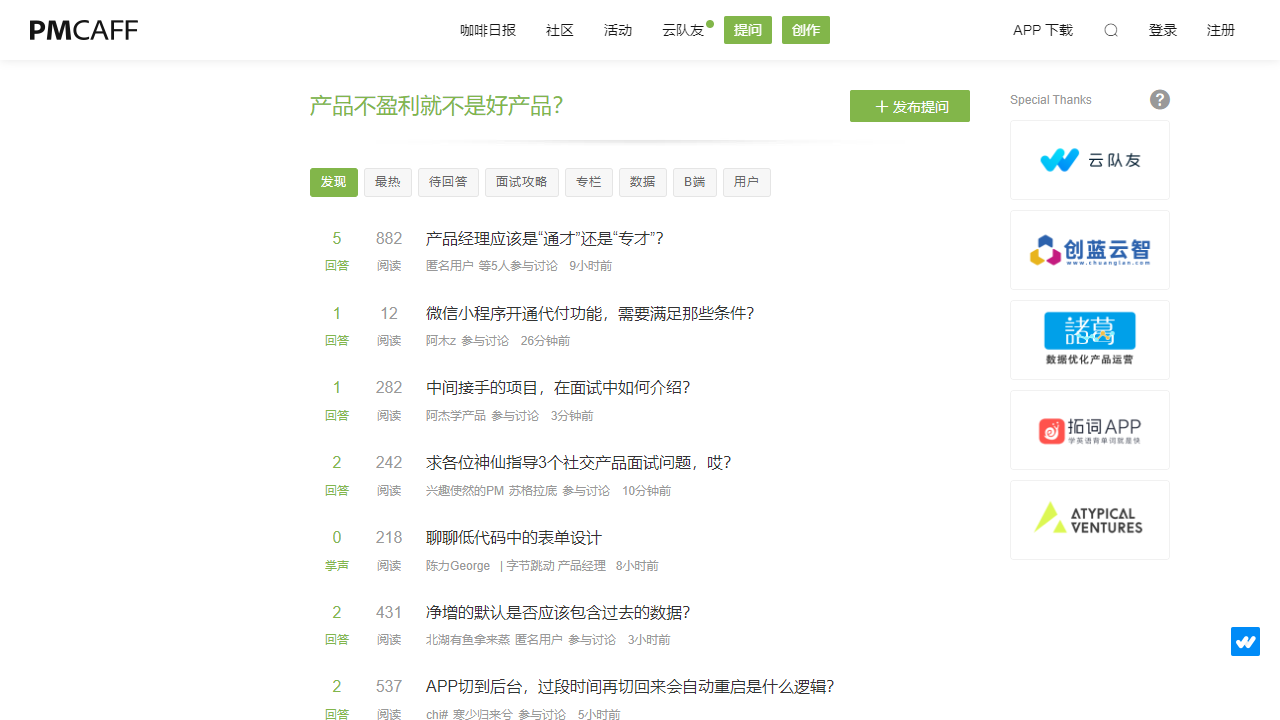
Task: Click the Special Thanks label
Action: pos(1051,100)
